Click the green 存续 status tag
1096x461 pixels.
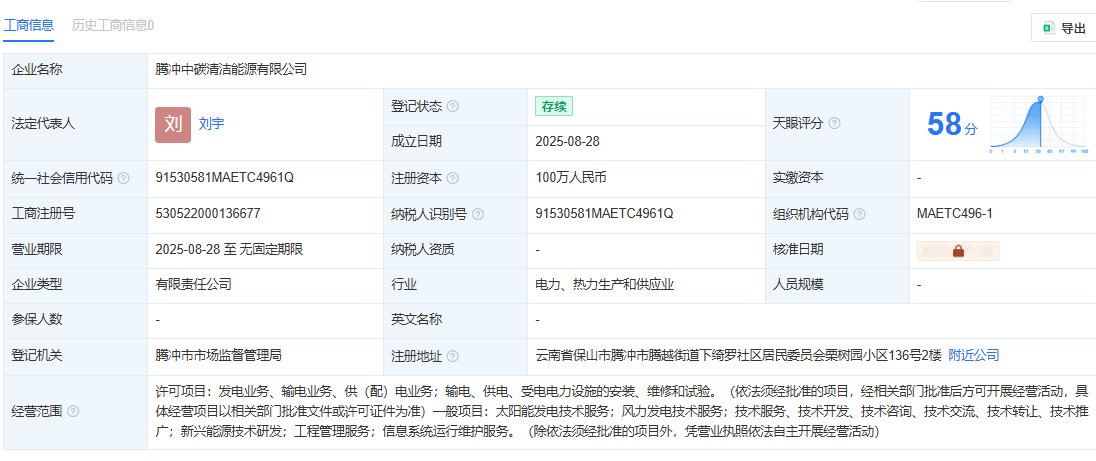point(554,106)
